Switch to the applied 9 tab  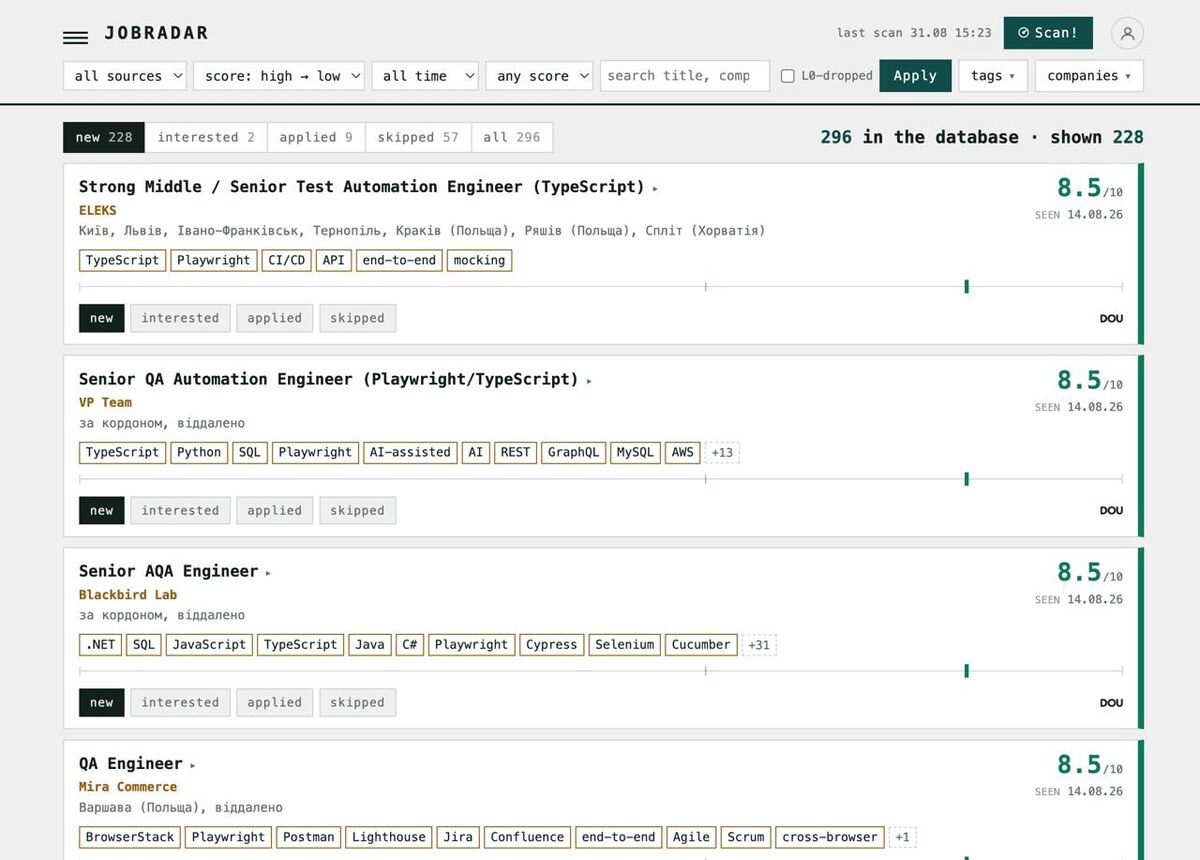(x=316, y=138)
